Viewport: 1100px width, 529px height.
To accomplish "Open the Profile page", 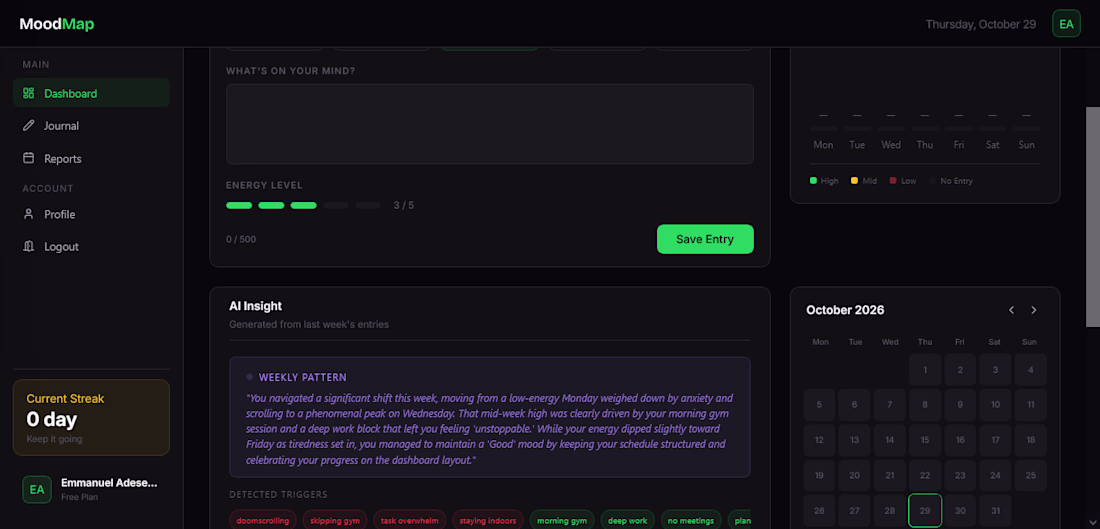I will tap(91, 214).
